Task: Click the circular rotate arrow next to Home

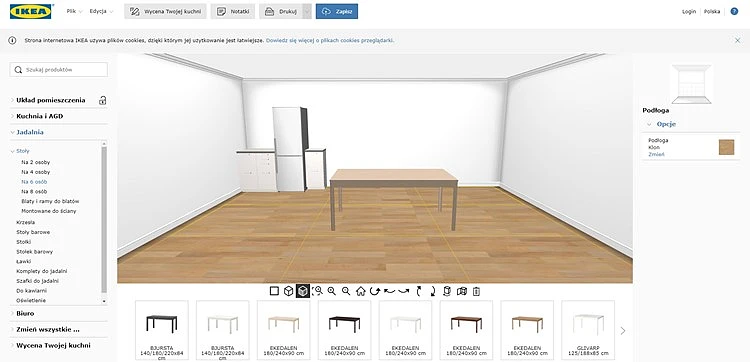Action: pos(375,291)
